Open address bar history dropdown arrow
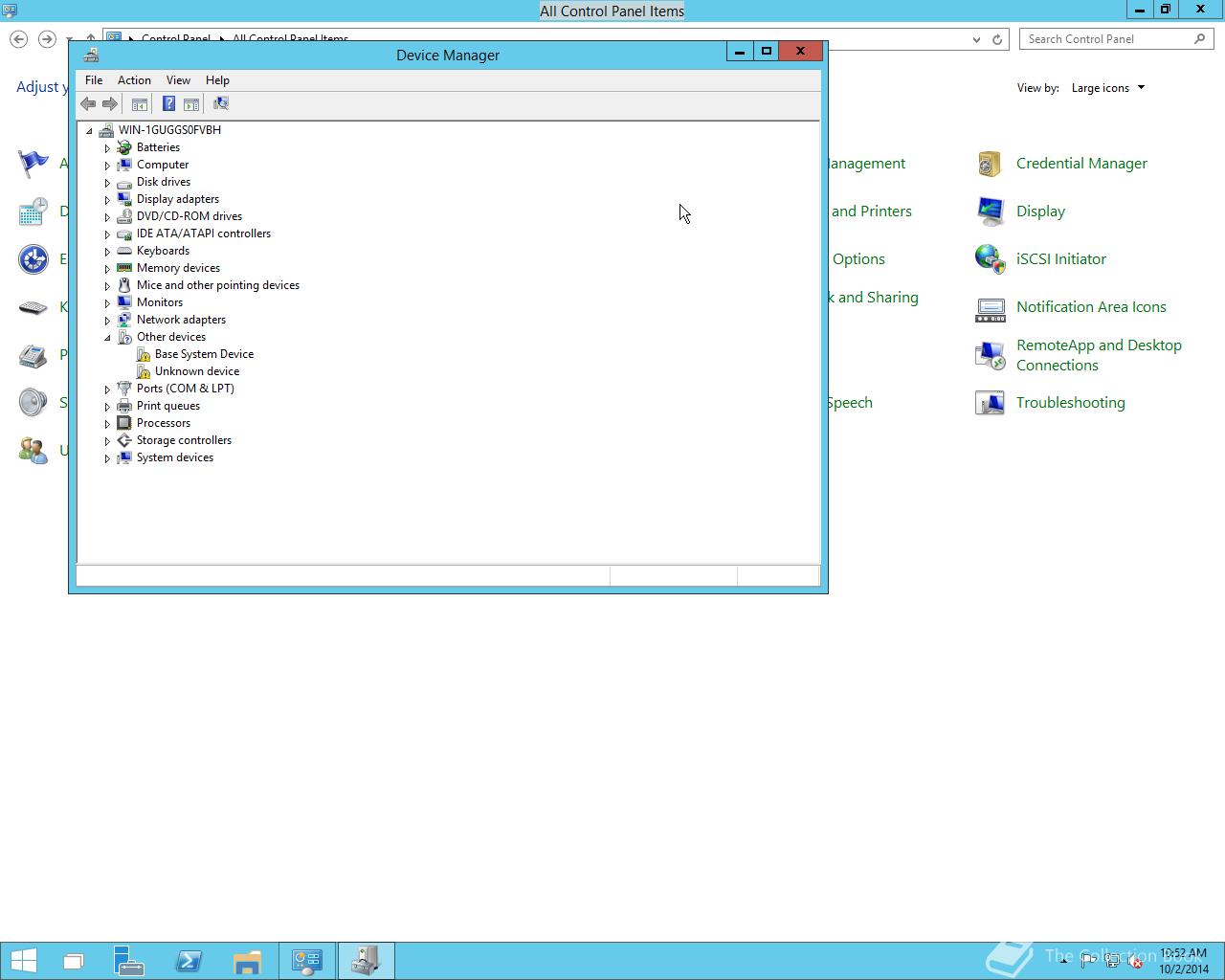1225x980 pixels. [976, 39]
